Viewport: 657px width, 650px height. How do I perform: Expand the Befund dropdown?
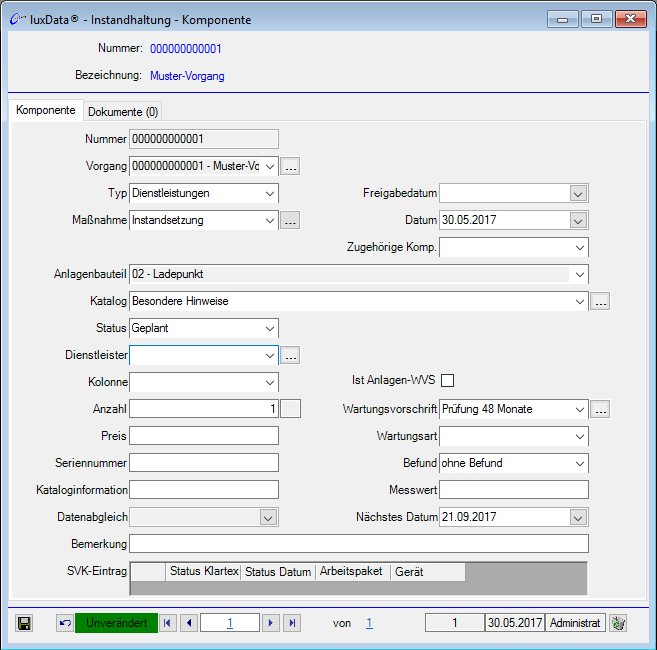coord(579,463)
